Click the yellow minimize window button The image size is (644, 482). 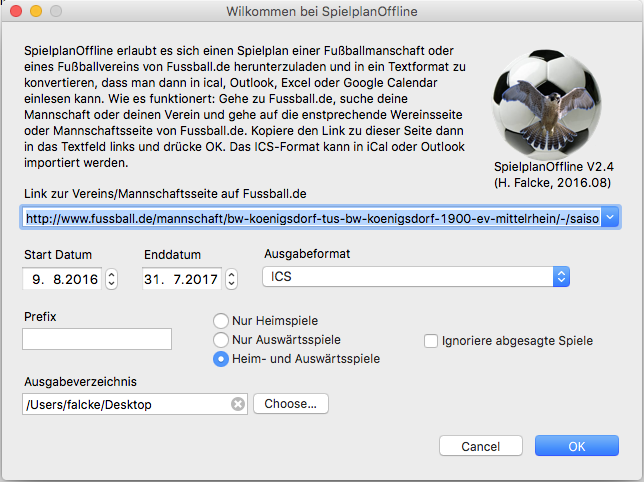click(34, 13)
